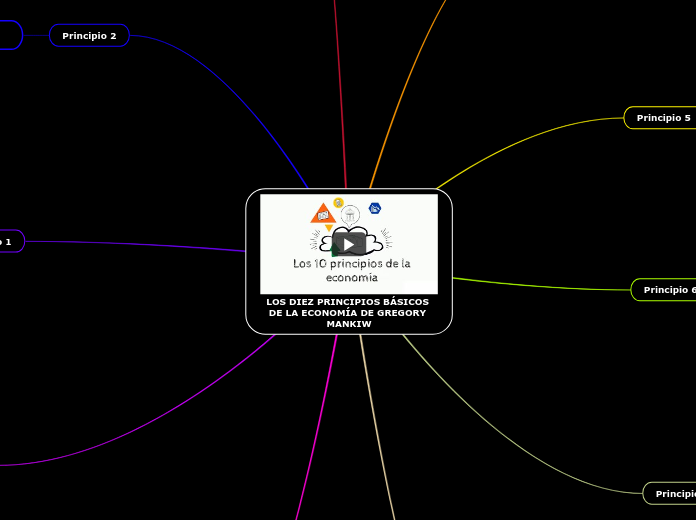Screen dimensions: 696x520
Task: Select the Principio 5 node
Action: tap(660, 118)
